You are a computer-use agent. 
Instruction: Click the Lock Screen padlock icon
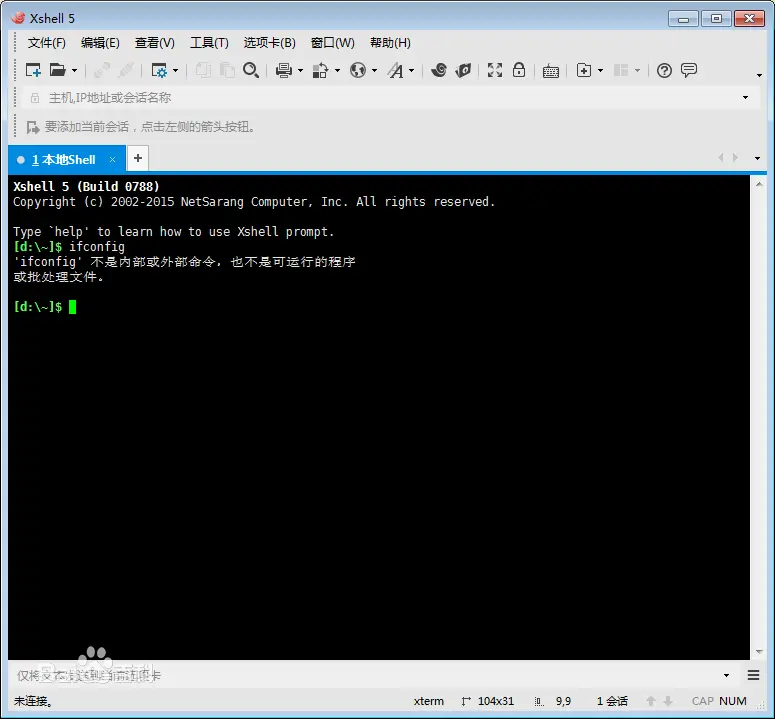tap(519, 70)
